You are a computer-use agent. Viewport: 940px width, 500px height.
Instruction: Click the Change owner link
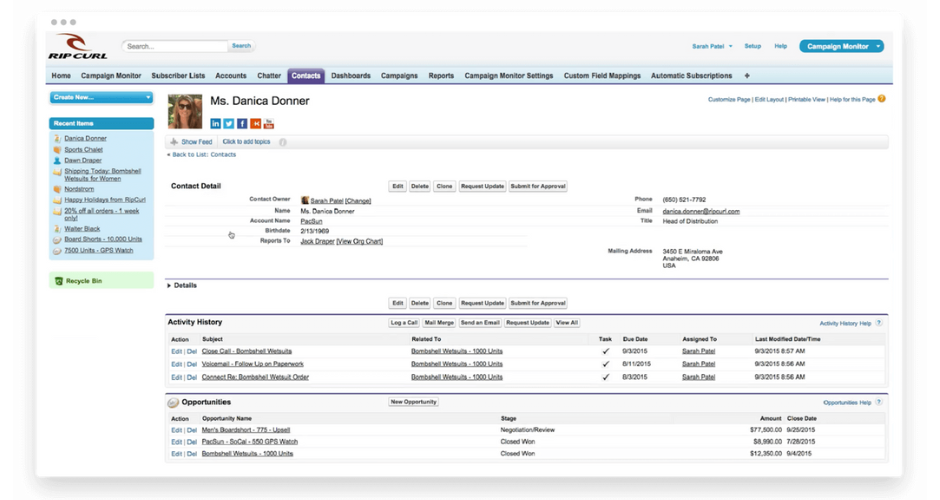click(x=358, y=201)
